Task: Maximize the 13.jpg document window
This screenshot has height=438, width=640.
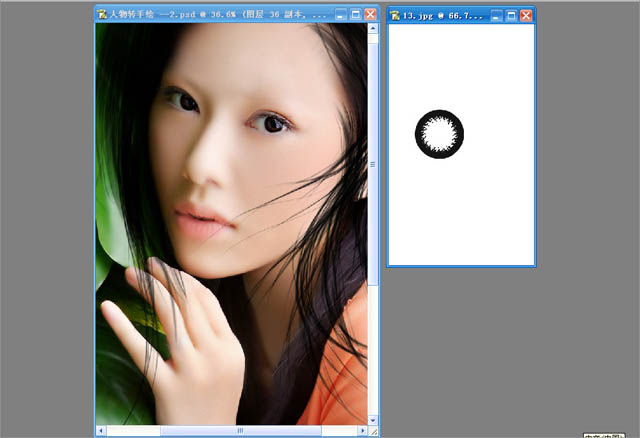Action: 511,16
